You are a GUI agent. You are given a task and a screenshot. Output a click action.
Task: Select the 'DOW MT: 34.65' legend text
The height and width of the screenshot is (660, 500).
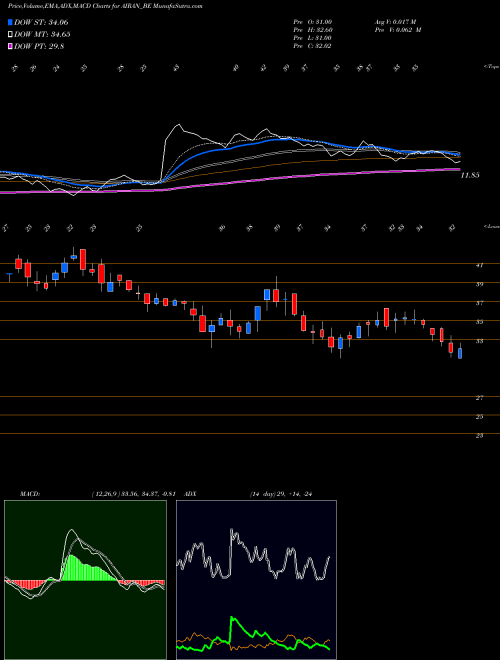pos(42,35)
